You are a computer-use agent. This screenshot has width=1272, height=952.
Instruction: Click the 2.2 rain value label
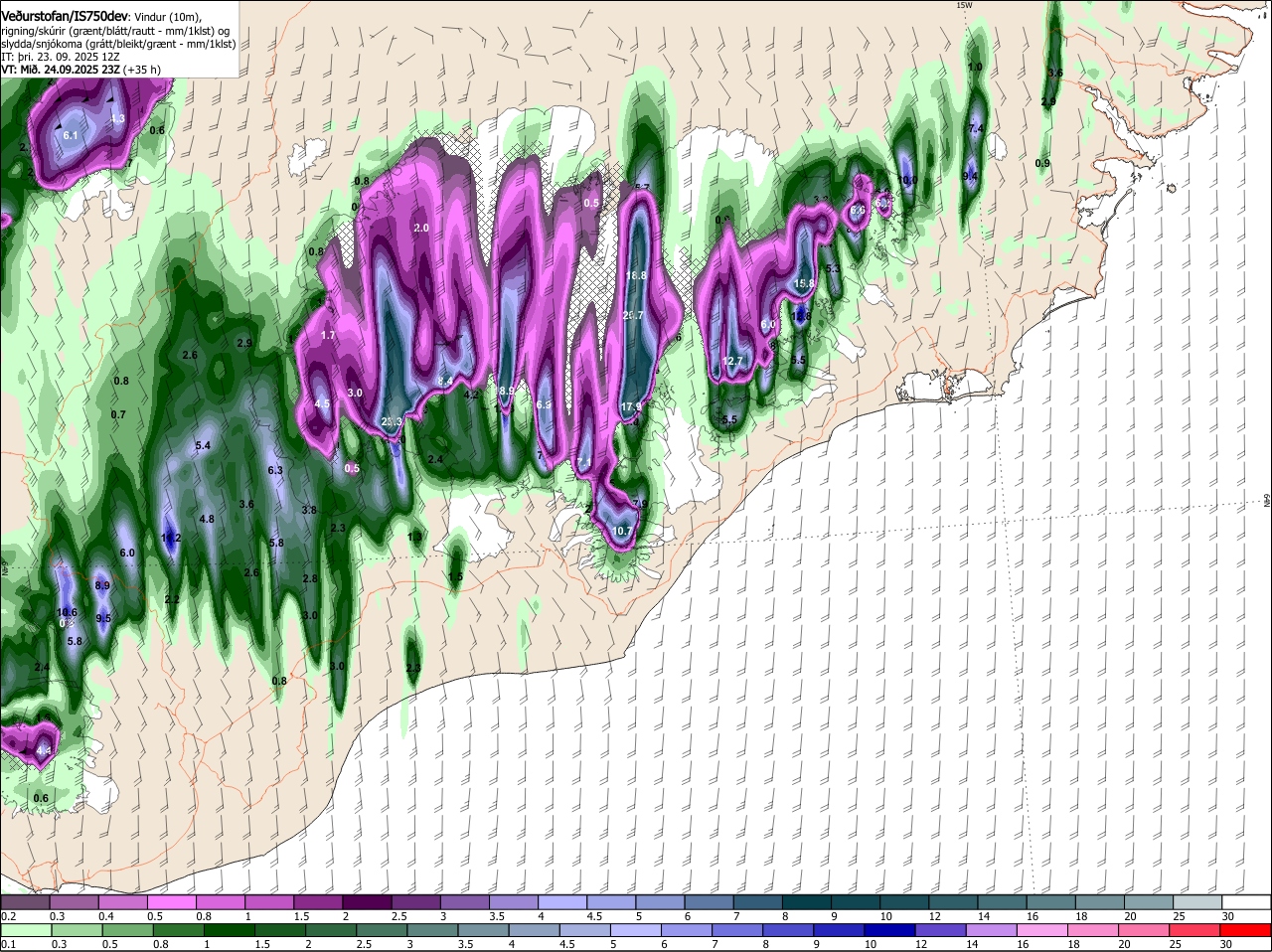pyautogui.click(x=172, y=599)
